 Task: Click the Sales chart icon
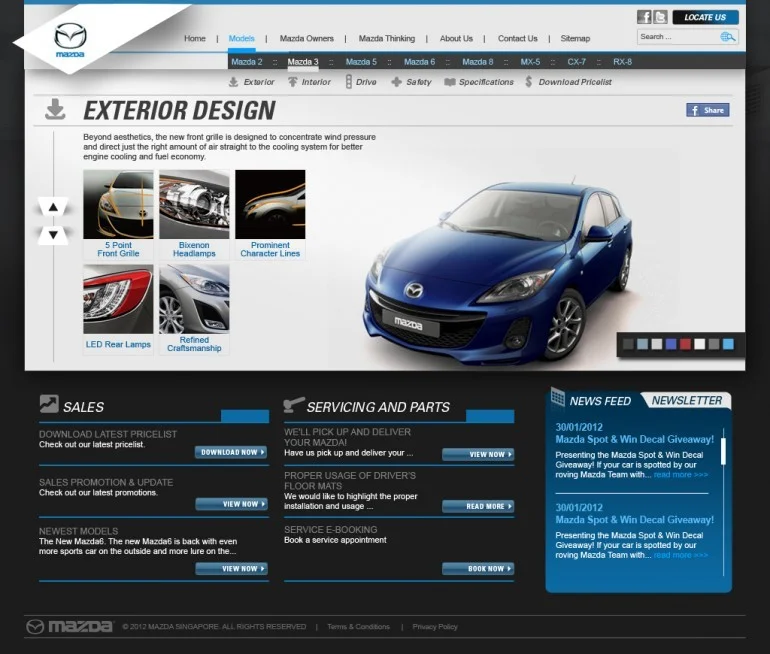49,404
